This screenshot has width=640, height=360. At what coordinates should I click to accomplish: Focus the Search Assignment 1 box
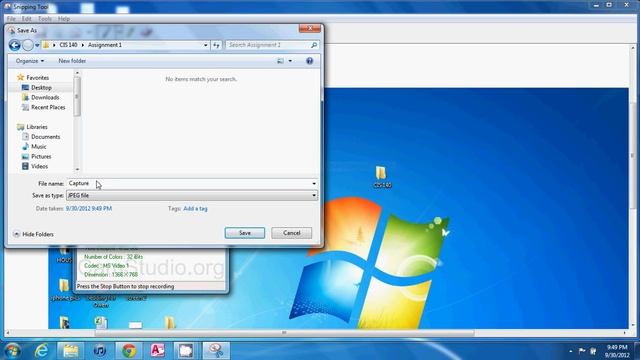tap(267, 45)
